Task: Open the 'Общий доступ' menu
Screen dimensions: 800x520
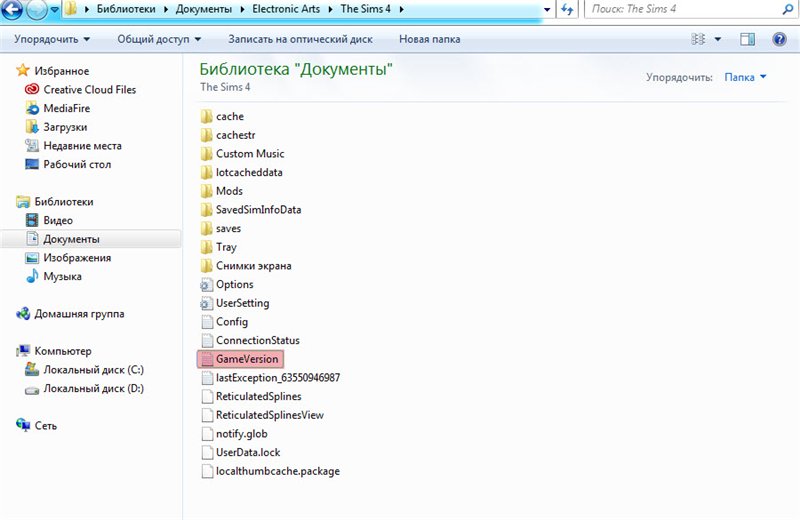Action: [x=159, y=39]
